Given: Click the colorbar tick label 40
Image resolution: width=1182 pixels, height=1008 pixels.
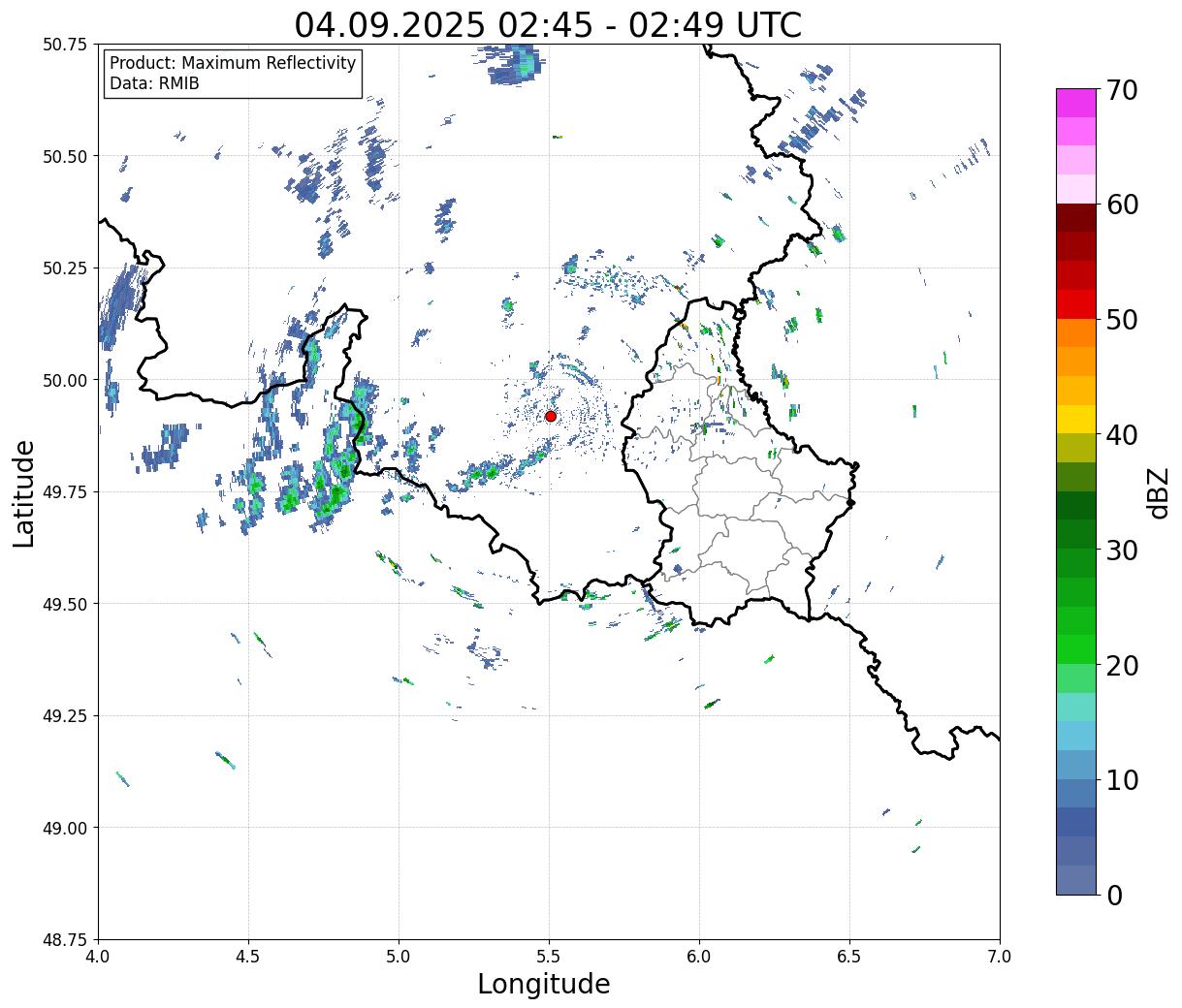Looking at the screenshot, I should coord(1121,435).
